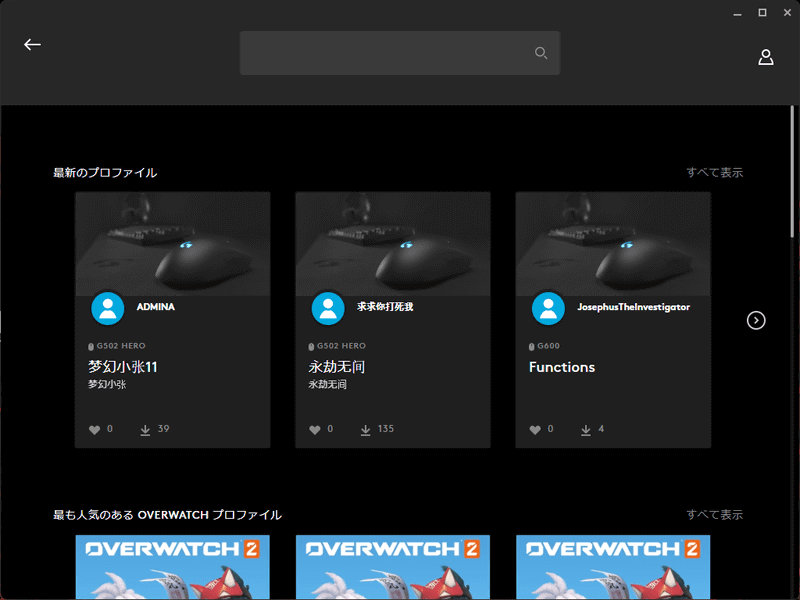Download the Functions profile
This screenshot has width=800, height=600.
pyautogui.click(x=586, y=430)
